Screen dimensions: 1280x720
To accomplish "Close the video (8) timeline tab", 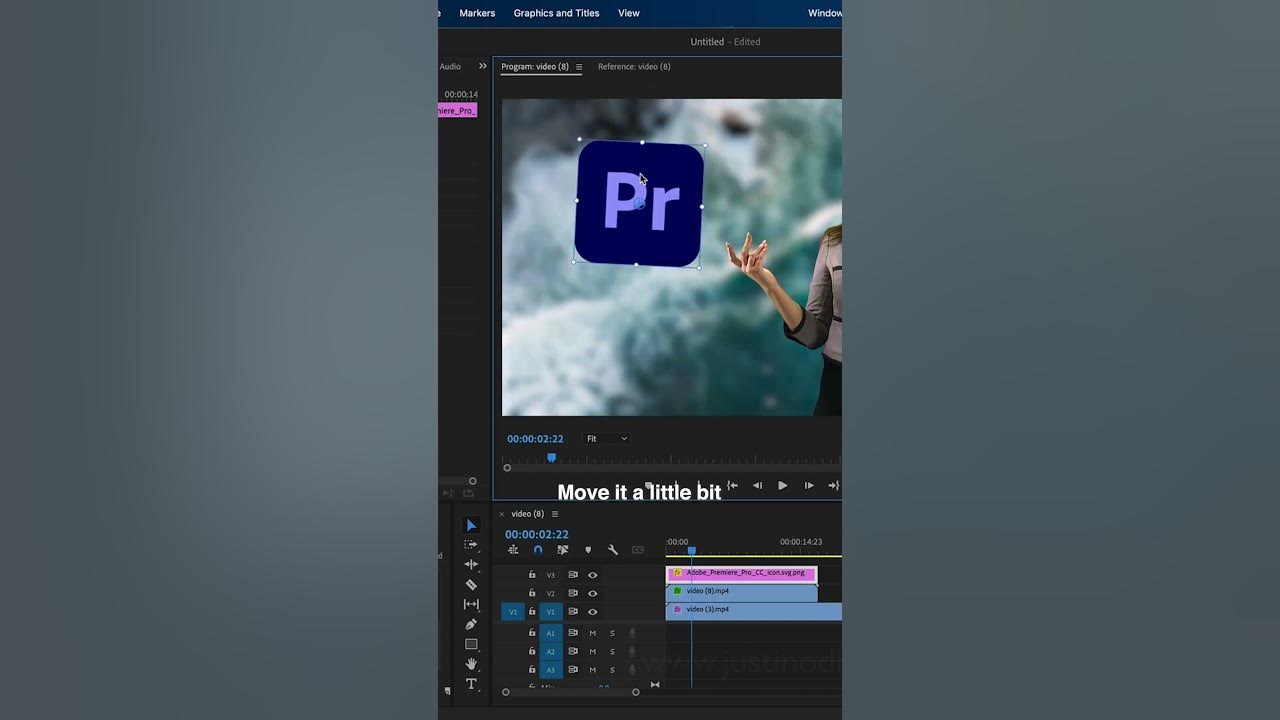I will tap(502, 514).
